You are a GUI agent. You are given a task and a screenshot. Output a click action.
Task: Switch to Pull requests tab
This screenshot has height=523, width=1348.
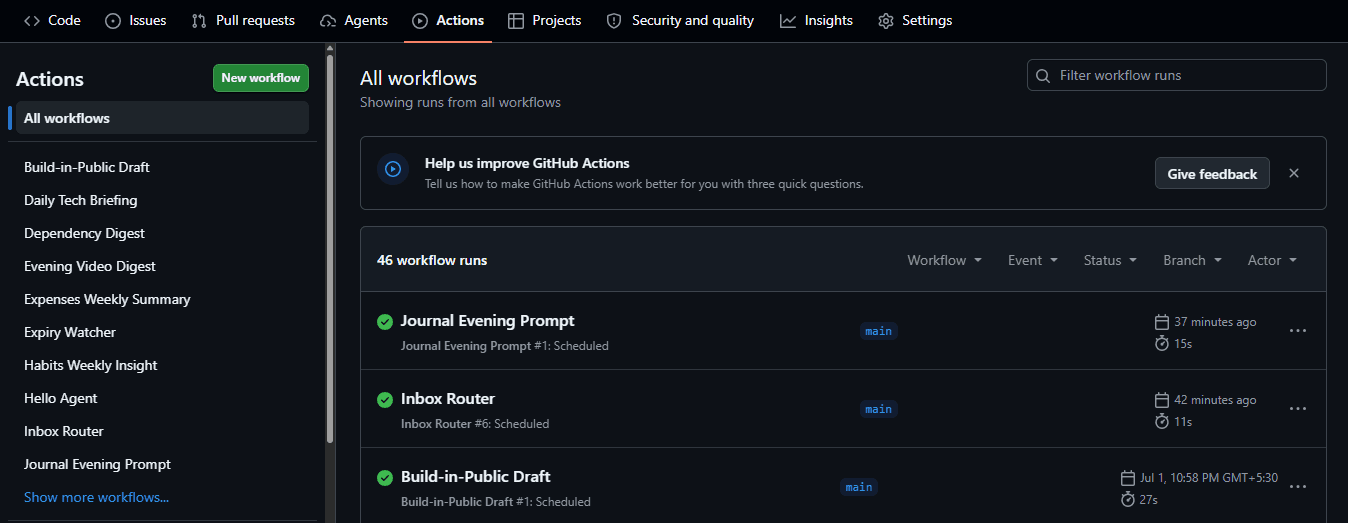(243, 20)
